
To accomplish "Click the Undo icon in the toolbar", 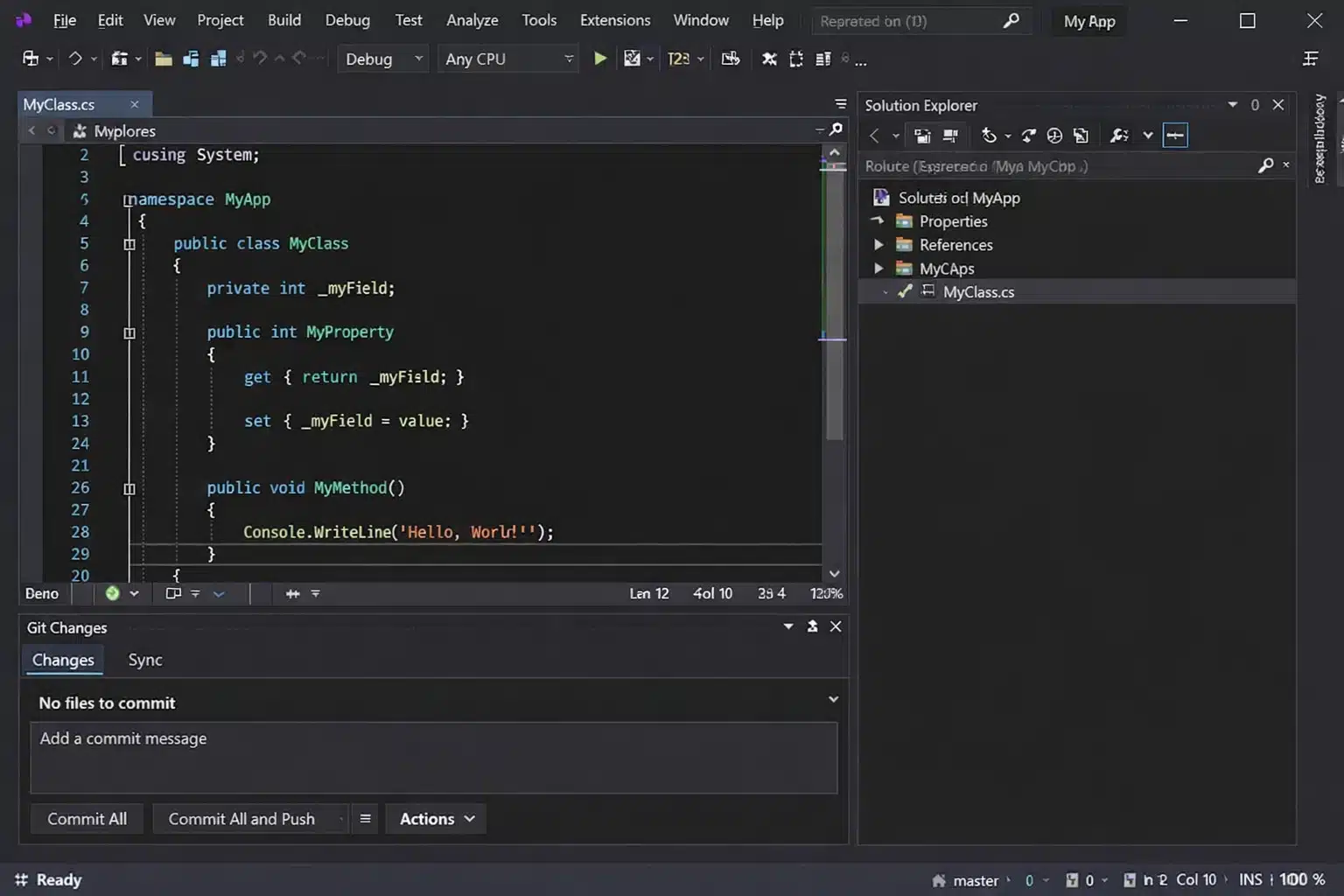I will pyautogui.click(x=260, y=58).
